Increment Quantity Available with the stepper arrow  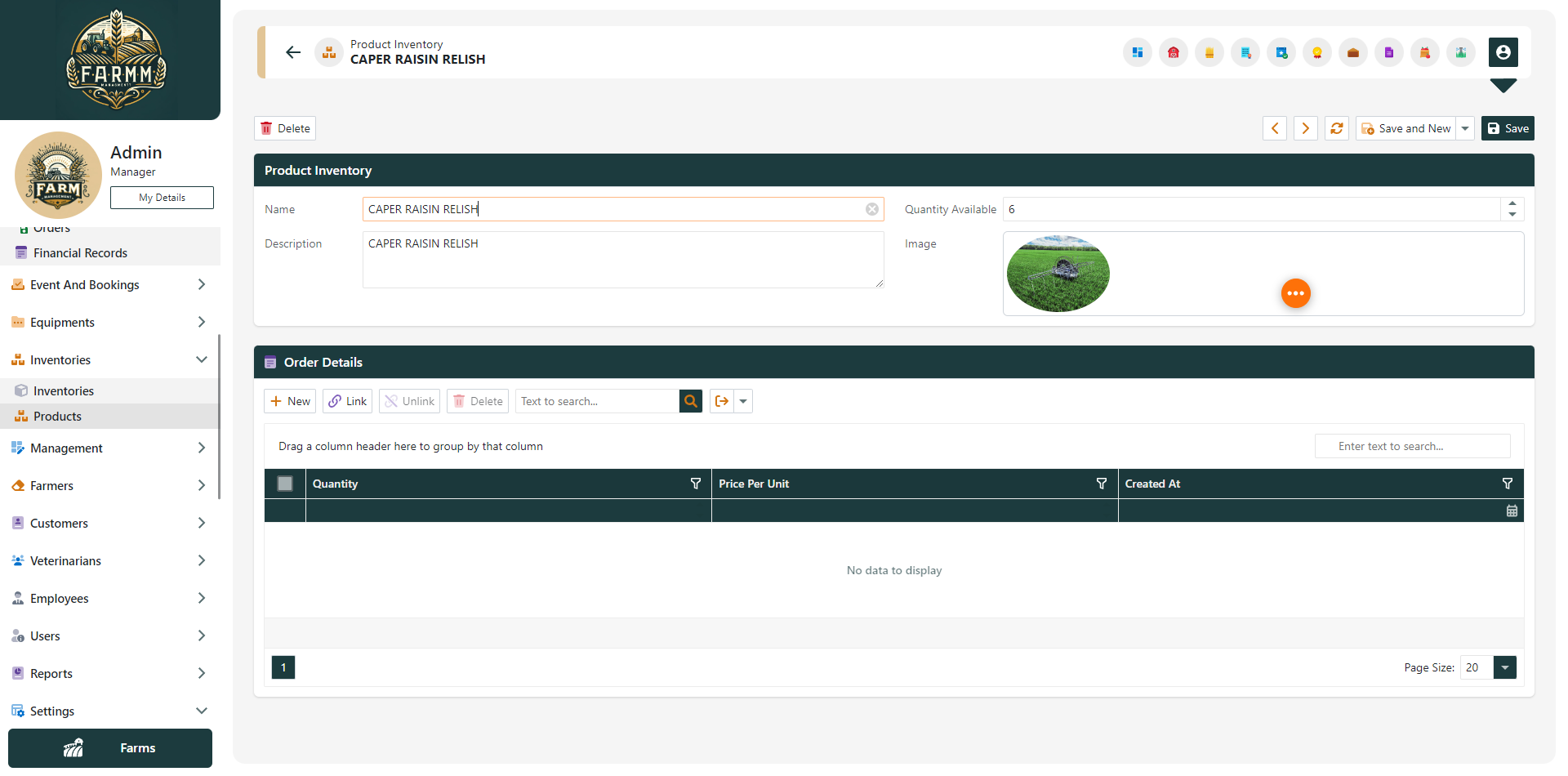[x=1513, y=203]
